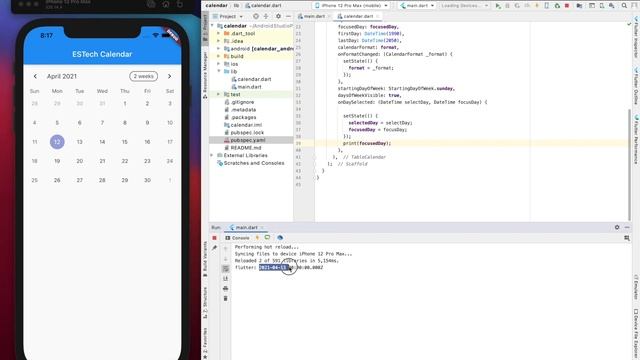Viewport: 640px width, 360px height.
Task: Expand the .dart_tool folder
Action: (219, 33)
